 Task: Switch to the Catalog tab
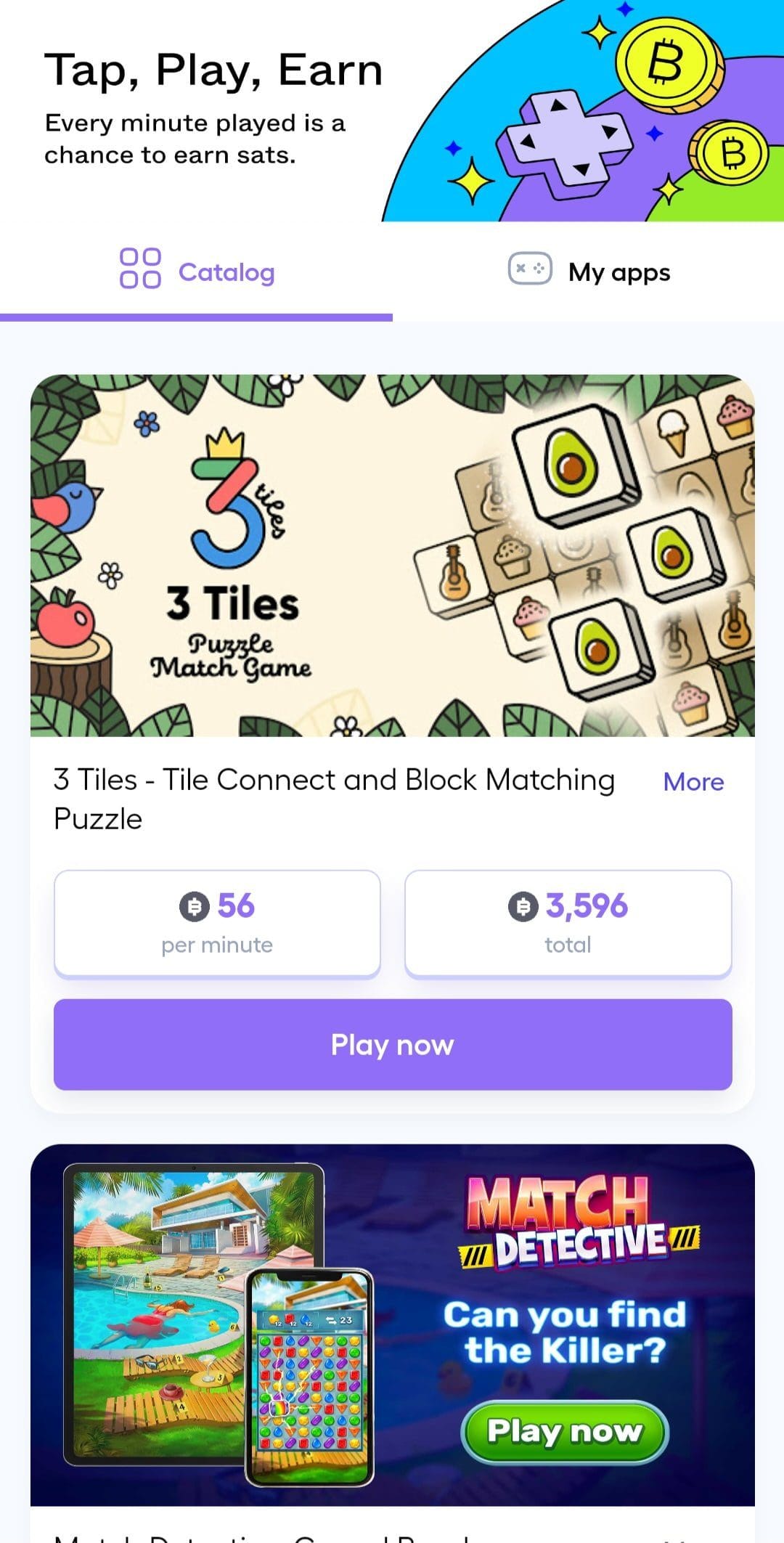pos(196,272)
